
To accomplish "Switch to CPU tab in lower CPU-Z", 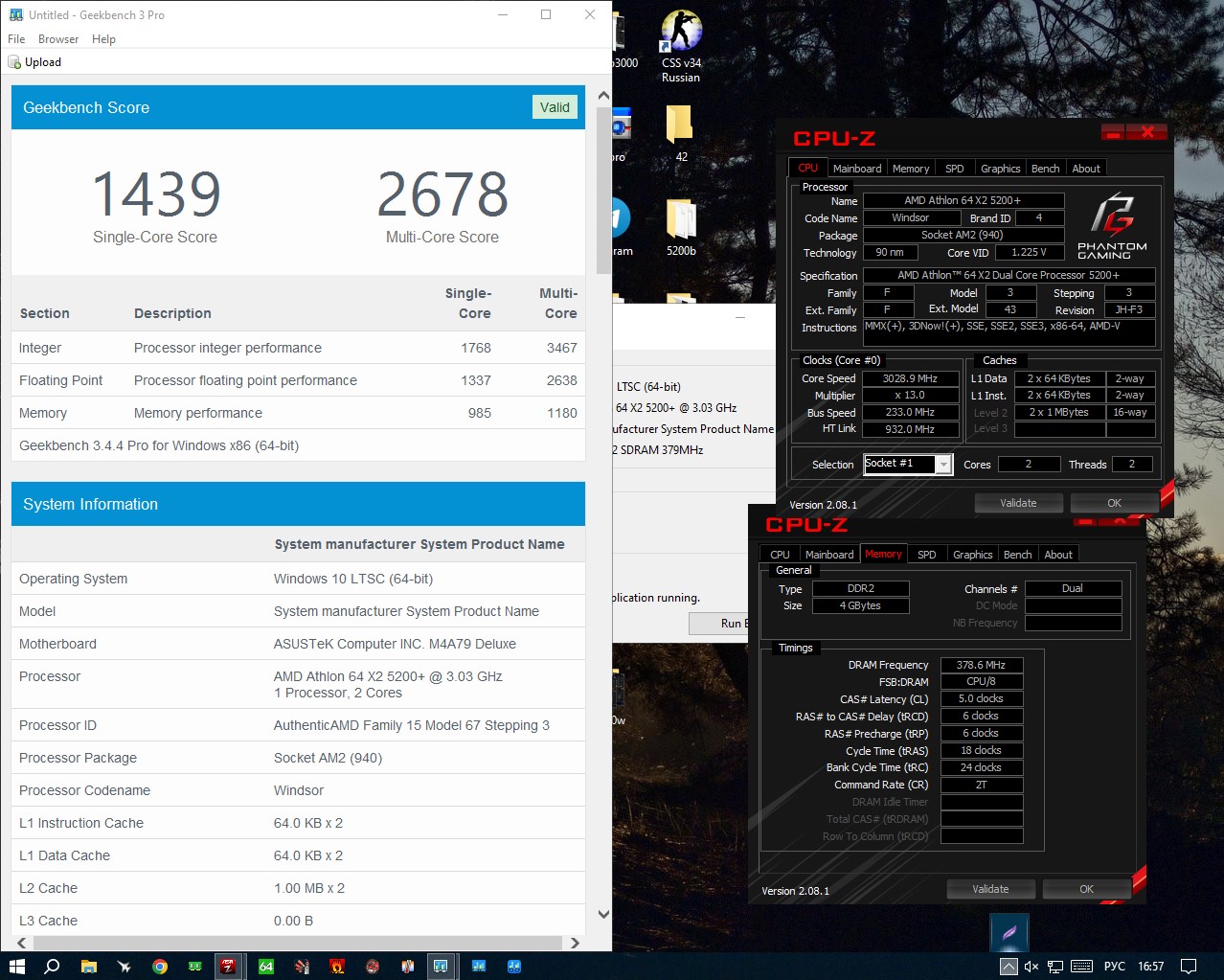I will [780, 555].
